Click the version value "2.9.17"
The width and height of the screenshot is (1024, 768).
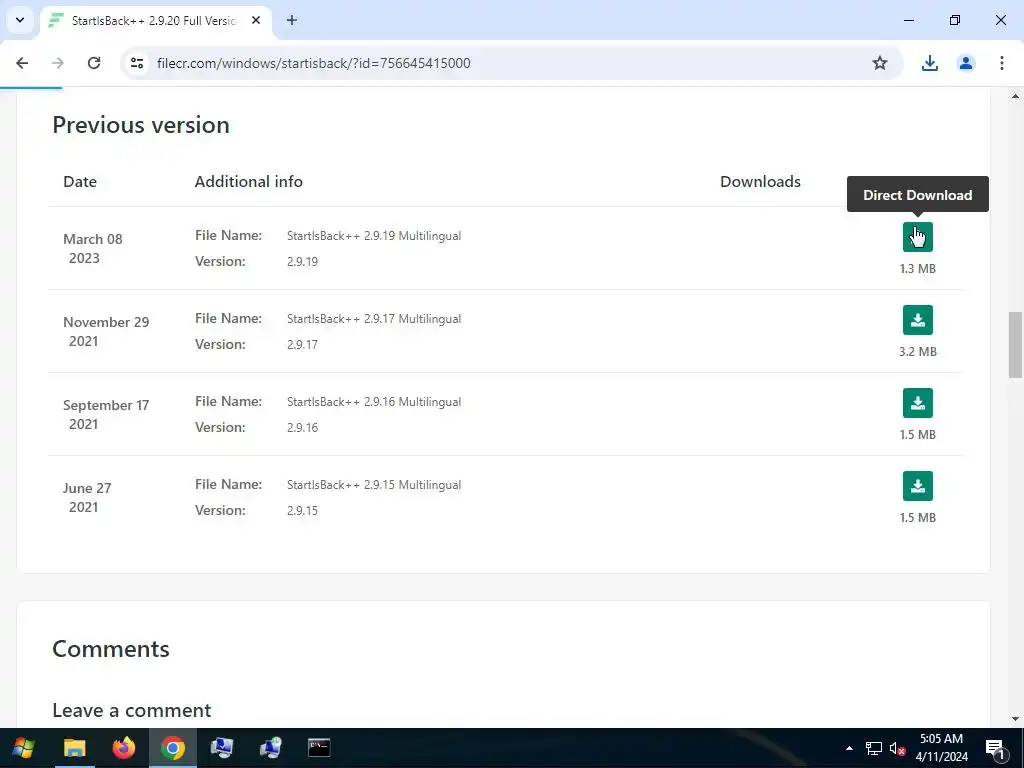[302, 344]
